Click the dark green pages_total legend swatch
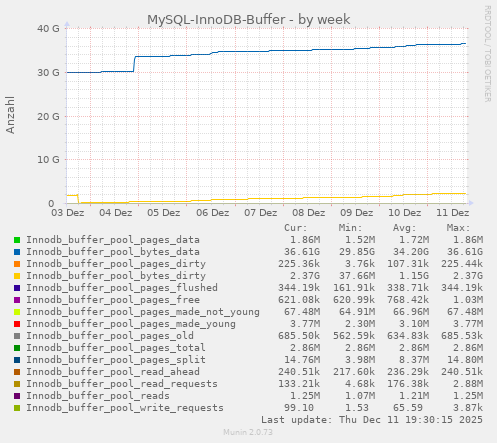 [17, 348]
